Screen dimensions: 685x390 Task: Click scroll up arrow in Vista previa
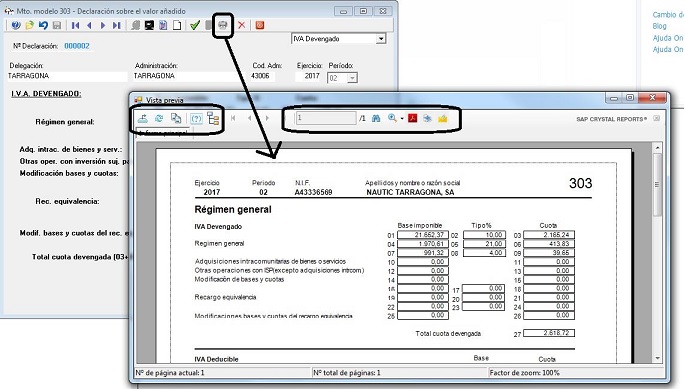(657, 148)
